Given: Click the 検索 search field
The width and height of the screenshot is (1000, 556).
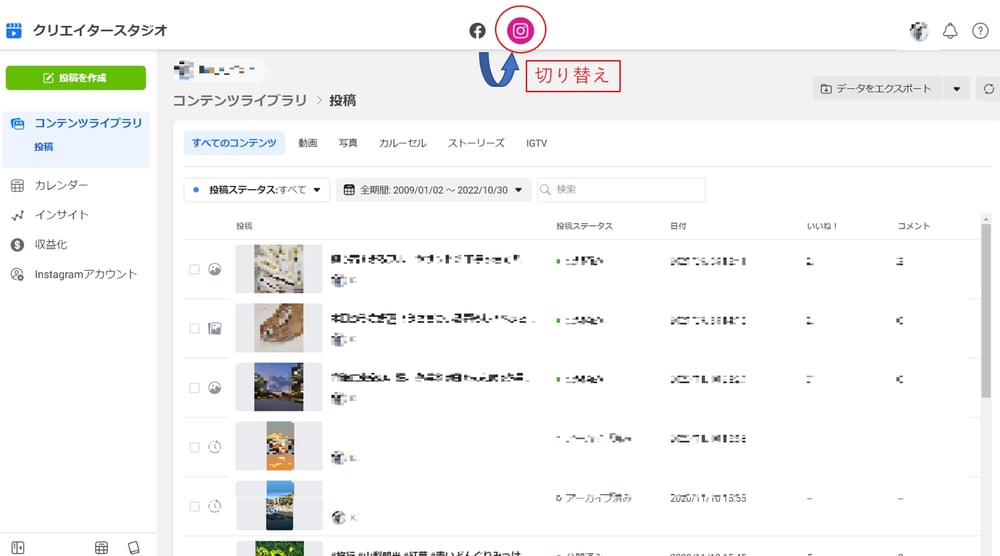Looking at the screenshot, I should [621, 189].
